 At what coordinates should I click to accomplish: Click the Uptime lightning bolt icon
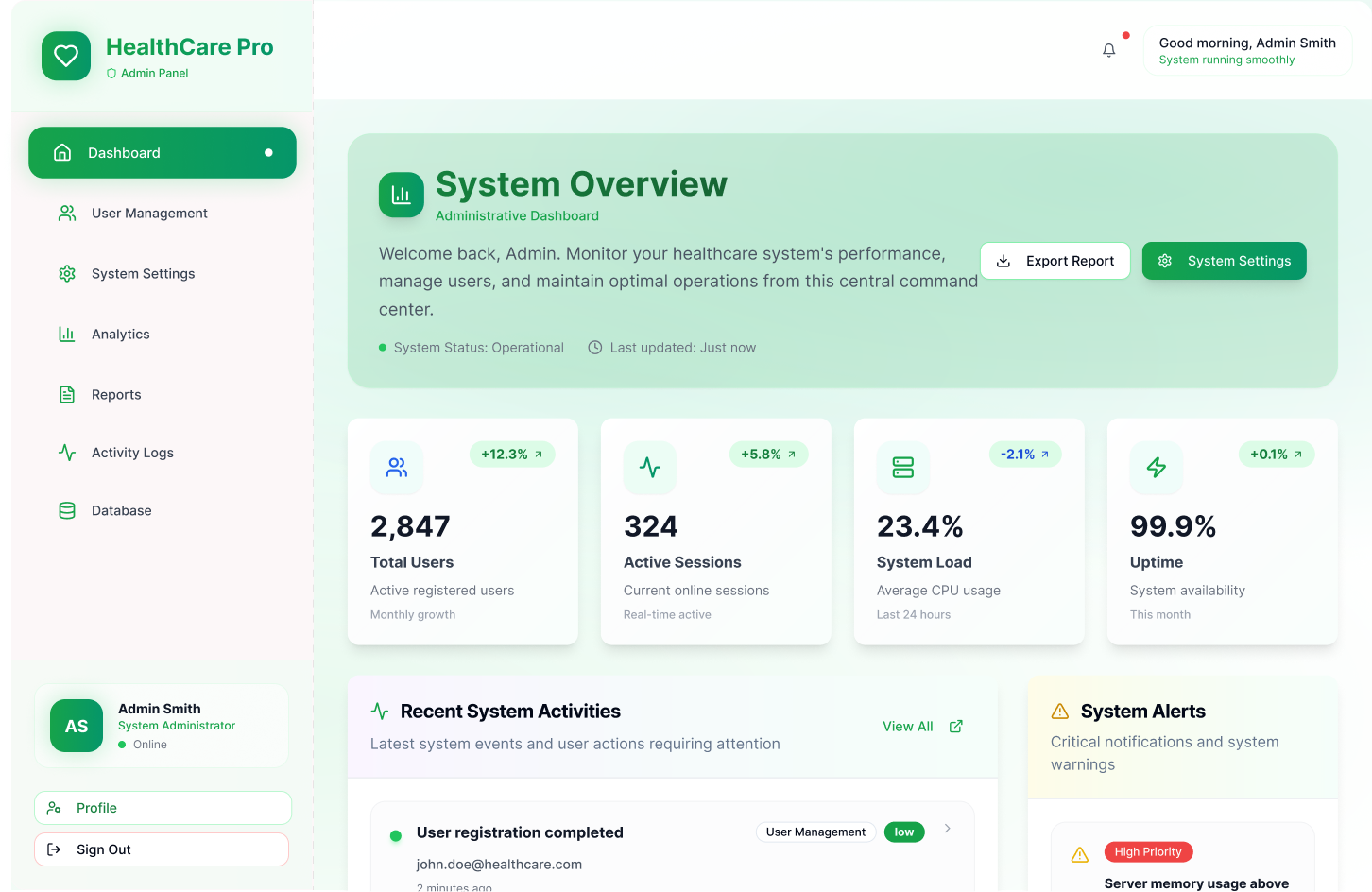coord(1157,468)
